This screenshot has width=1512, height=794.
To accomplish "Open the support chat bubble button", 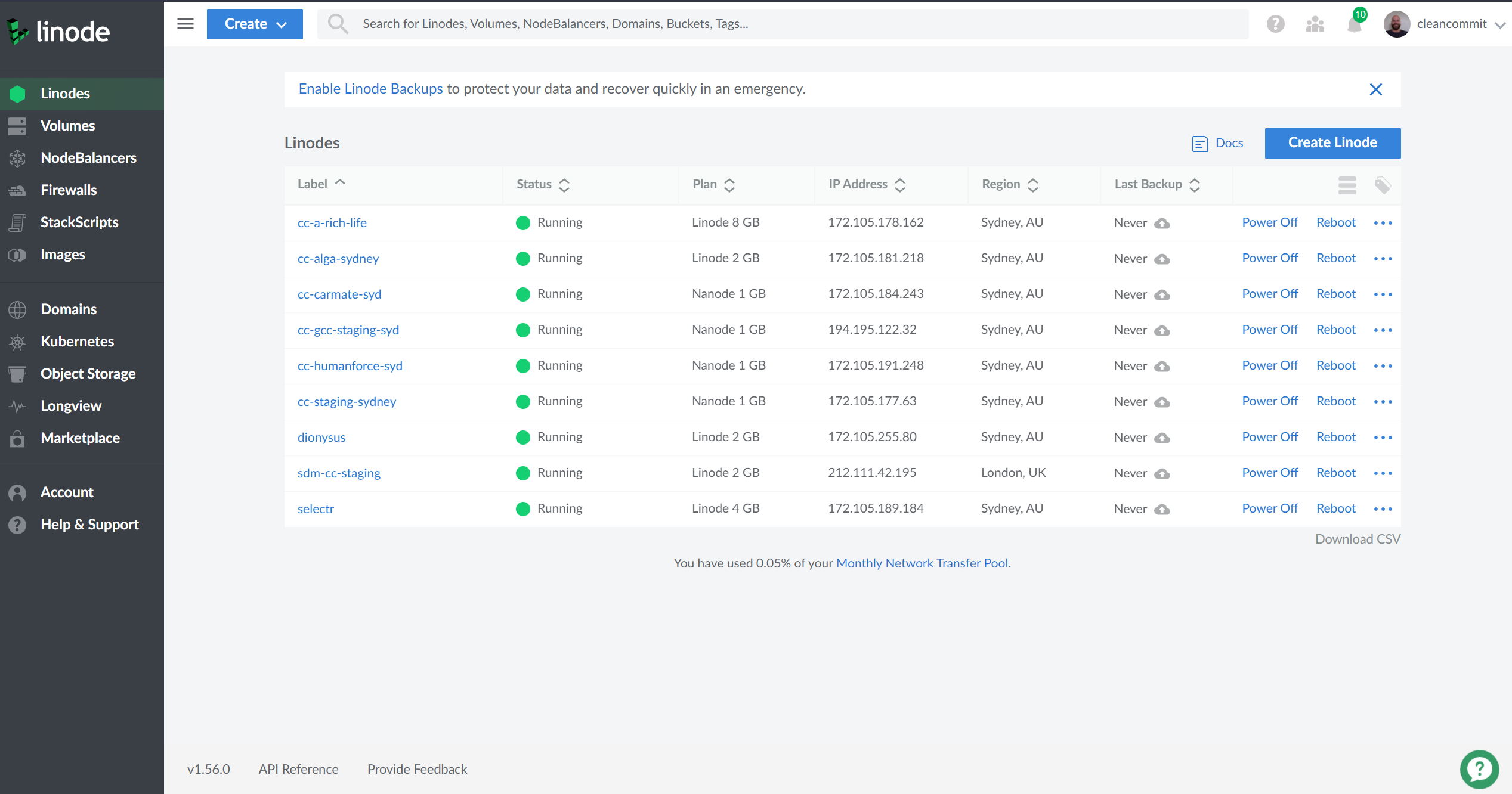I will pos(1479,769).
